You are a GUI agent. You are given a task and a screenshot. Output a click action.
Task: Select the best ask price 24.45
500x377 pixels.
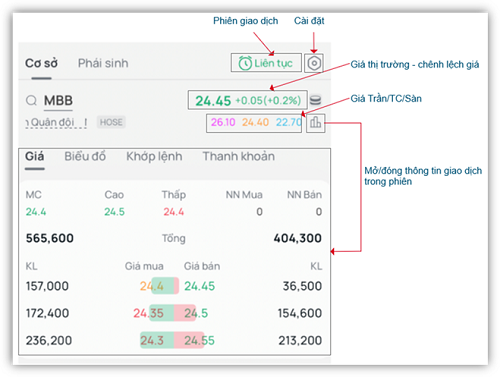[200, 286]
